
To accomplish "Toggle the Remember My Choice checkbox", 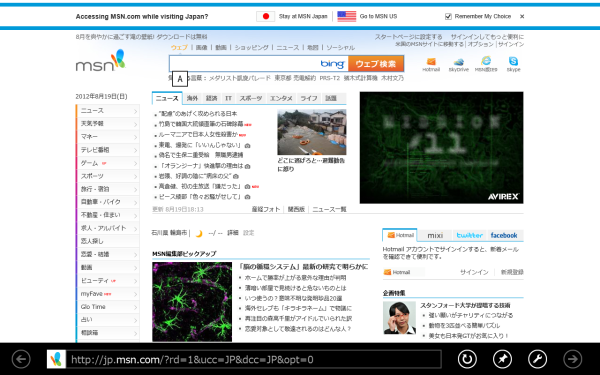I will point(448,16).
